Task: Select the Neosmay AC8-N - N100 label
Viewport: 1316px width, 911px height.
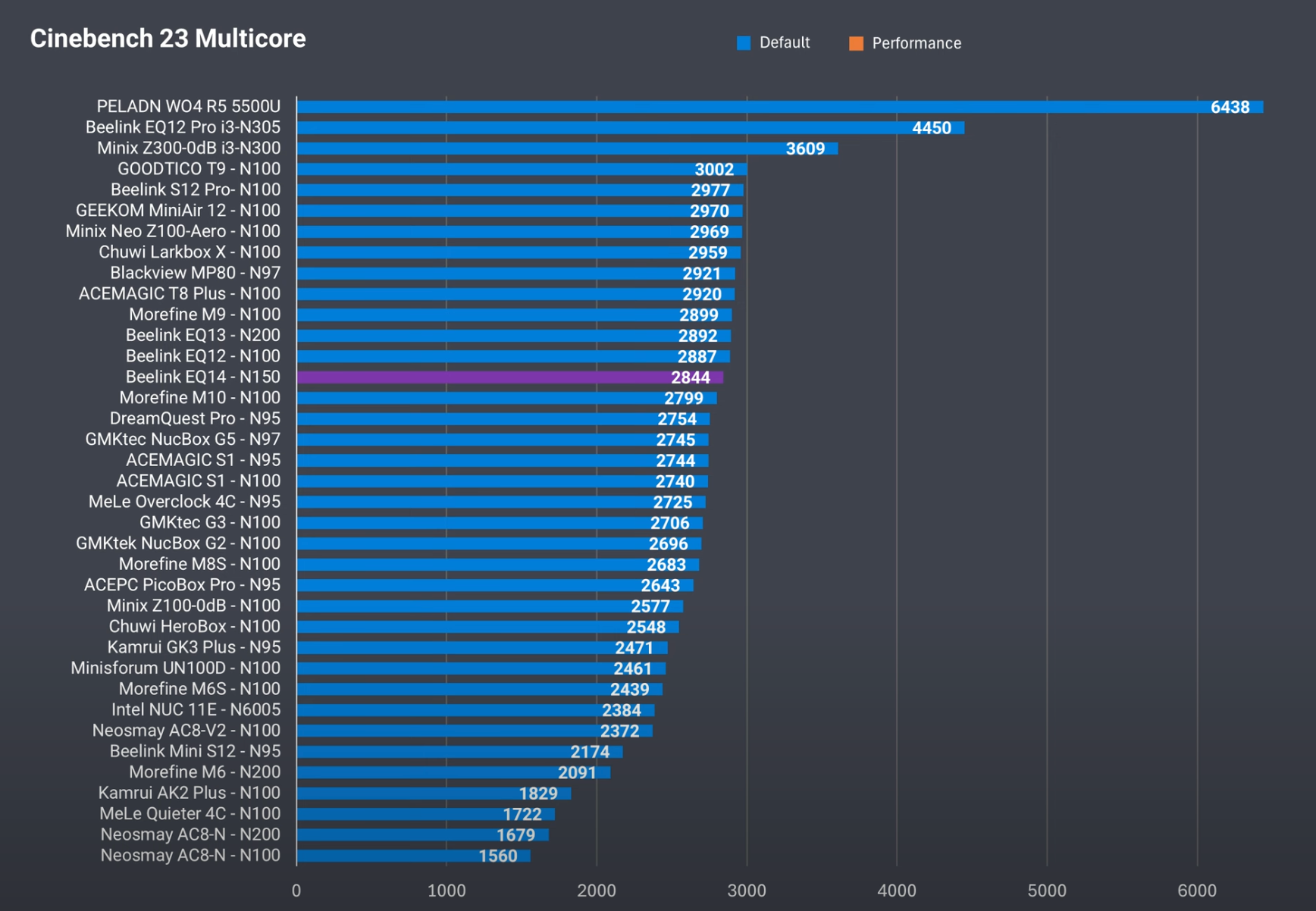Action: click(190, 856)
